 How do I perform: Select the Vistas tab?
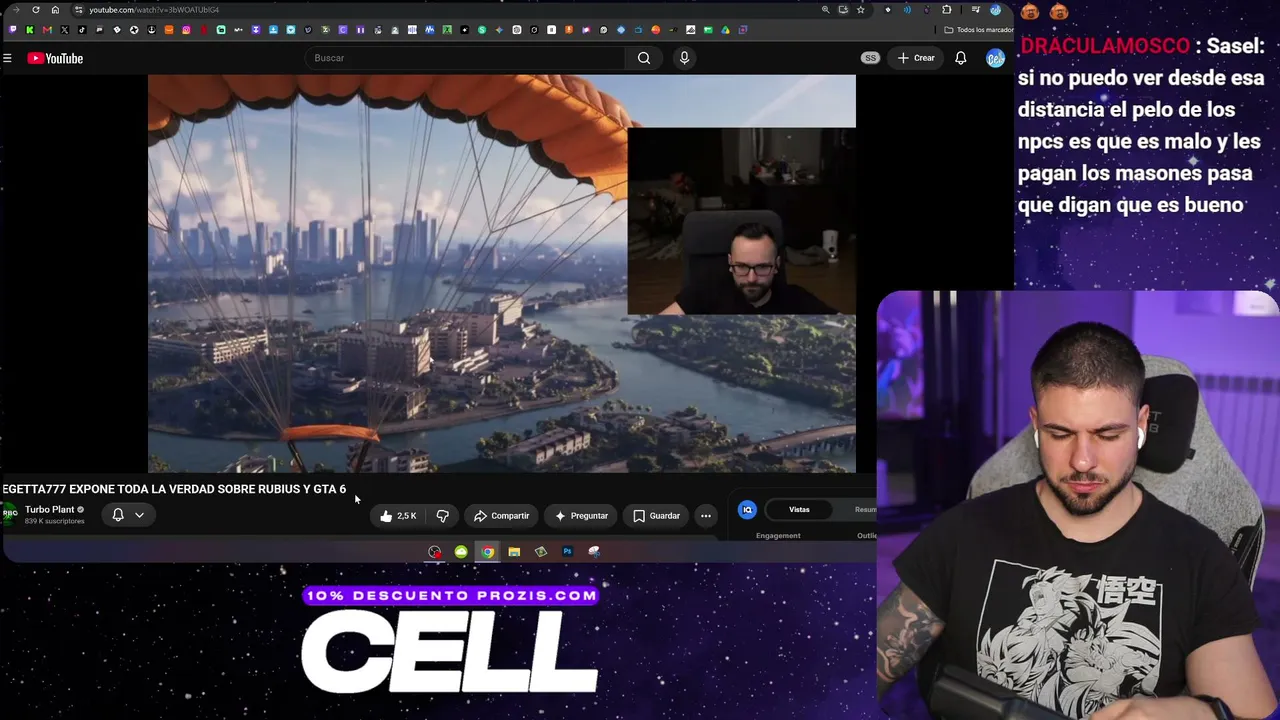coord(799,510)
